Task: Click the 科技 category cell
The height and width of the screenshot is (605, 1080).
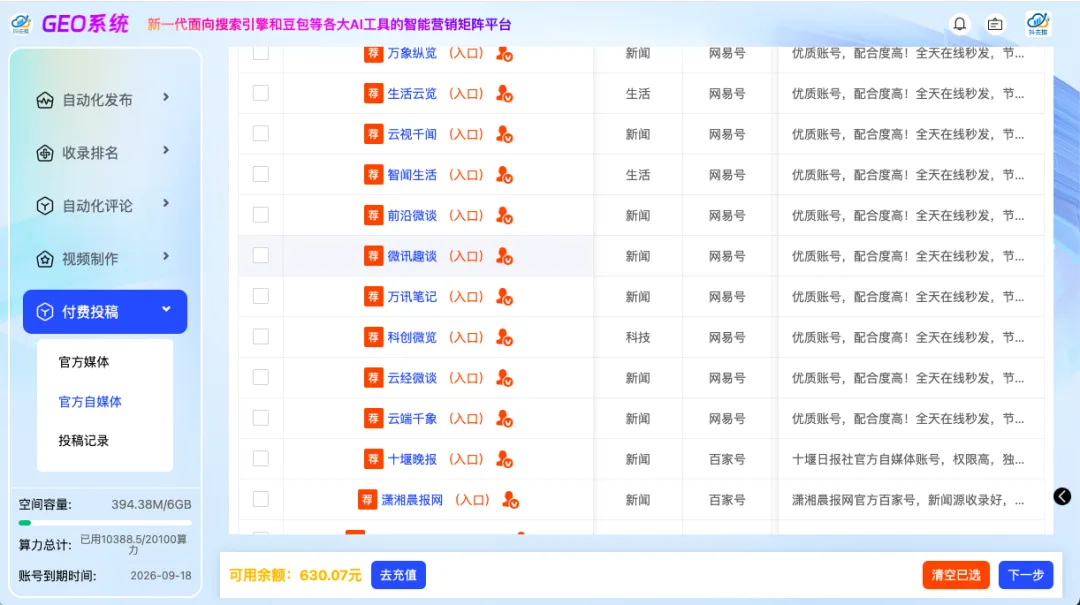Action: (x=638, y=338)
